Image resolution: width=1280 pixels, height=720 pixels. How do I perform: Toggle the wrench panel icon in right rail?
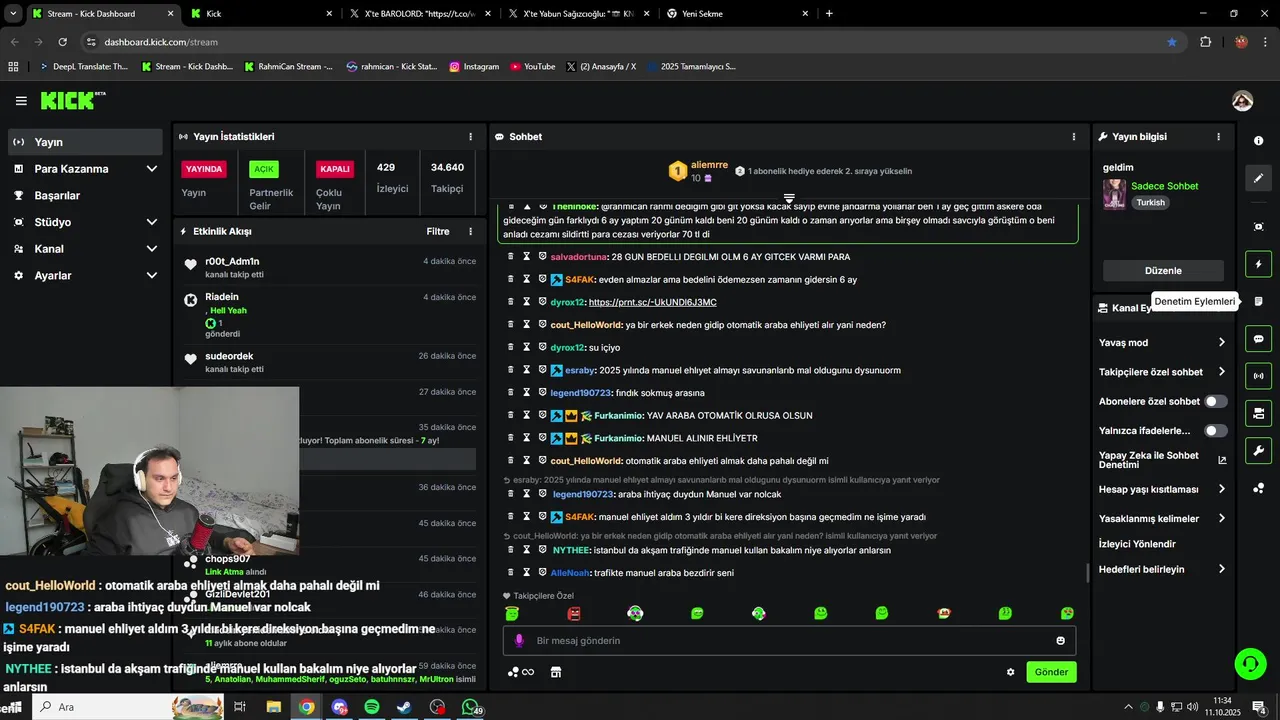coord(1258,450)
